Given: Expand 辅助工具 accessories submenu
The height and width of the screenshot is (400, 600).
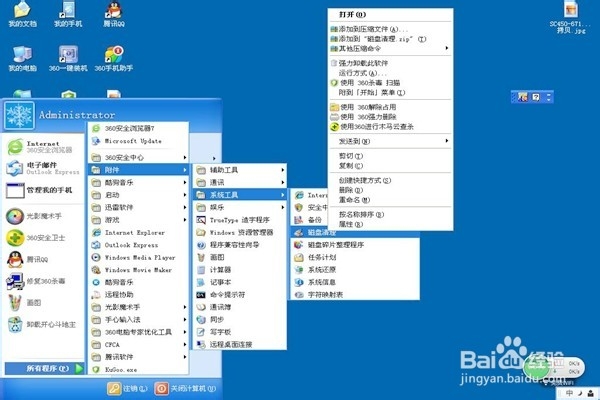Looking at the screenshot, I should [240, 170].
